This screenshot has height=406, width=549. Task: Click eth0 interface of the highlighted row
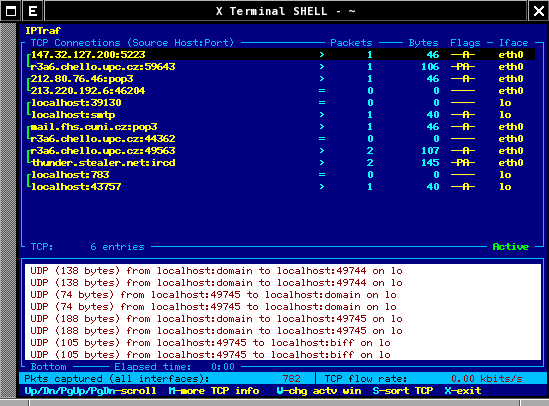click(x=511, y=55)
